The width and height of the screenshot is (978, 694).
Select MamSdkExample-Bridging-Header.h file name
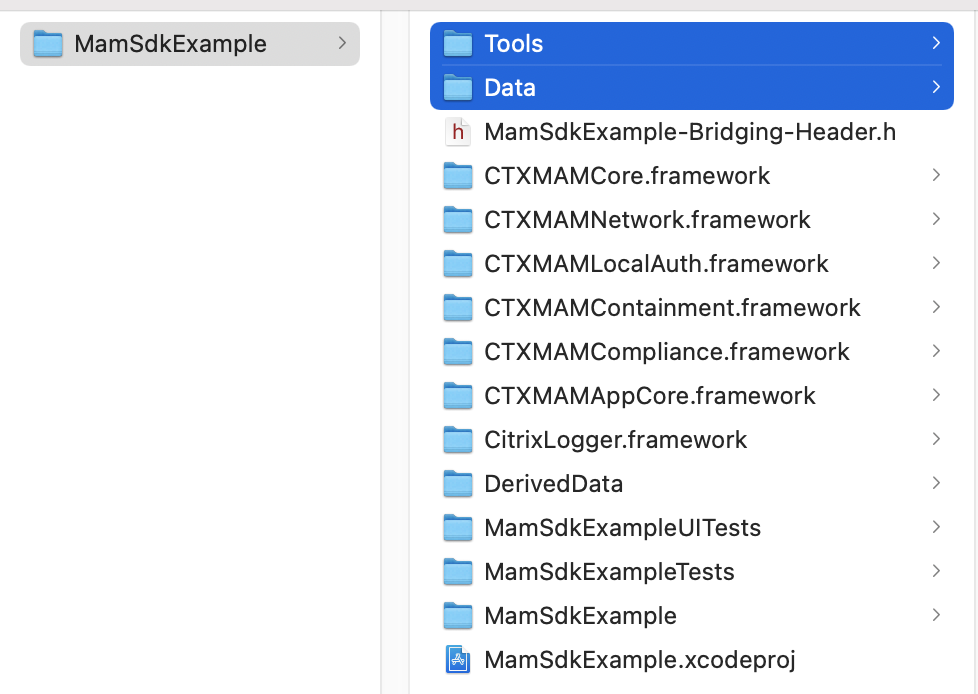[x=690, y=132]
